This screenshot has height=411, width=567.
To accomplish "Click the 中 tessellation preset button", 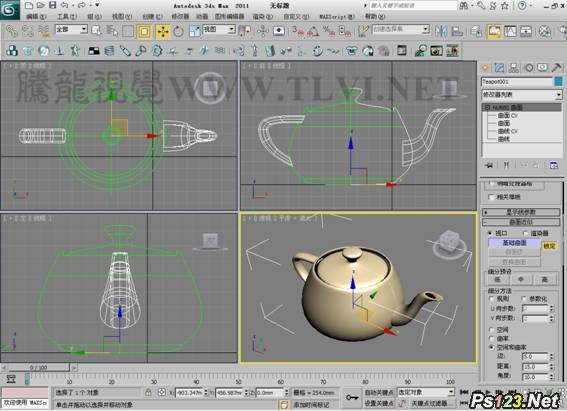I will [x=521, y=279].
